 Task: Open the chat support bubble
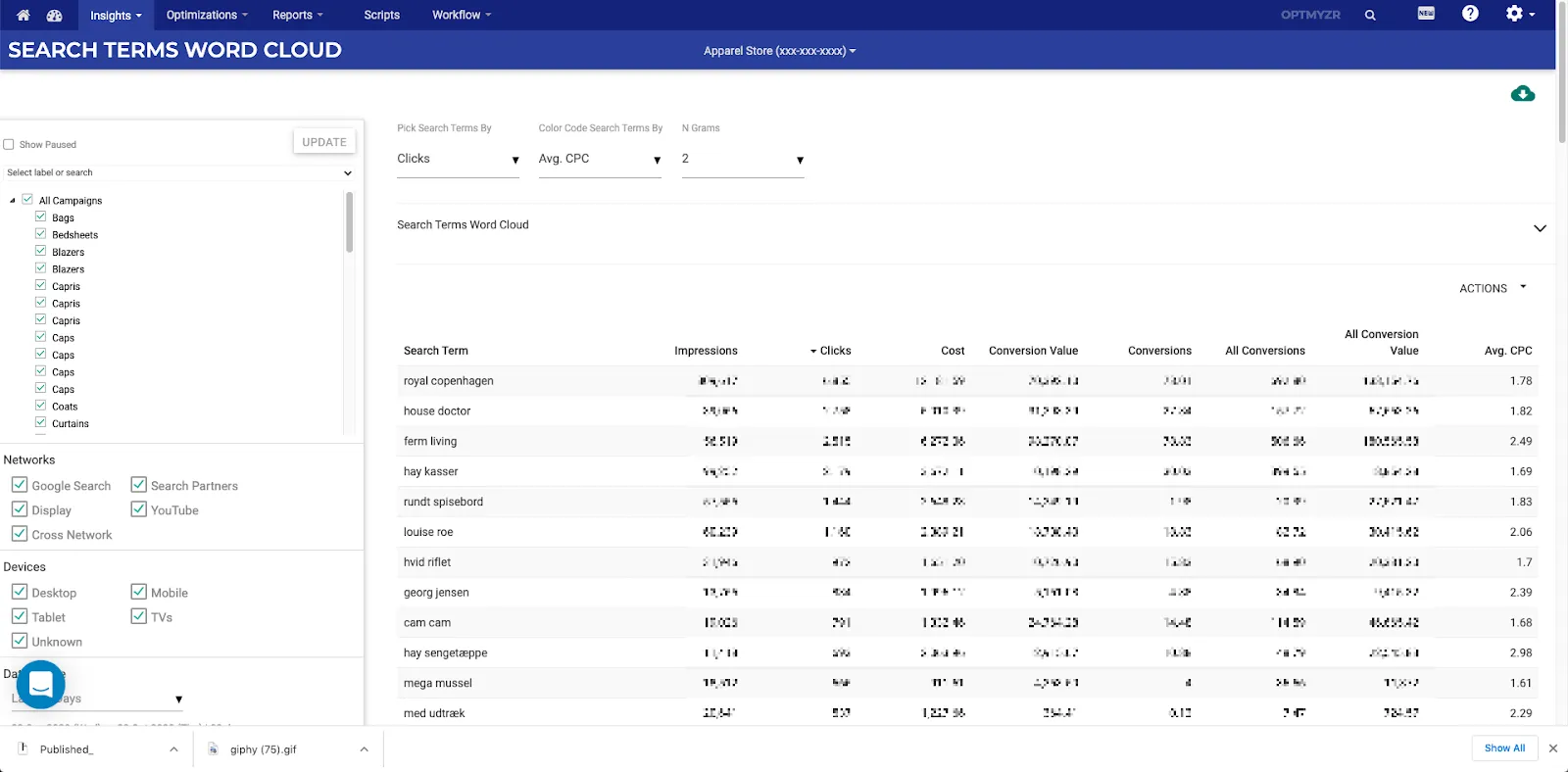[41, 684]
